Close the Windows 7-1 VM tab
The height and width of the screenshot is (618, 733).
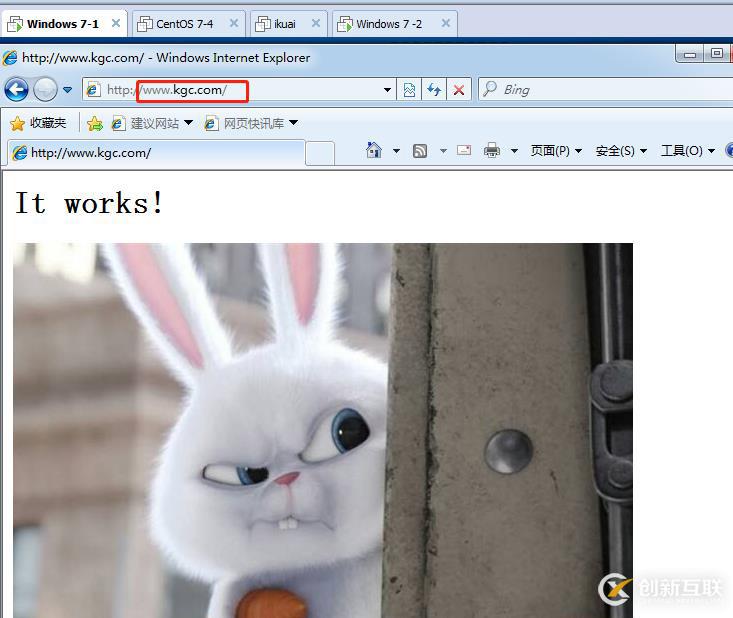[116, 23]
